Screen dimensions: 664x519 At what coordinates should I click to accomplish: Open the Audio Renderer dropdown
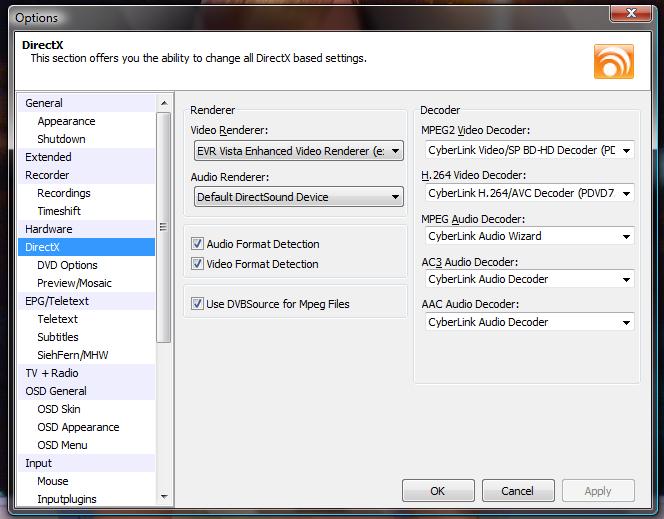[299, 197]
